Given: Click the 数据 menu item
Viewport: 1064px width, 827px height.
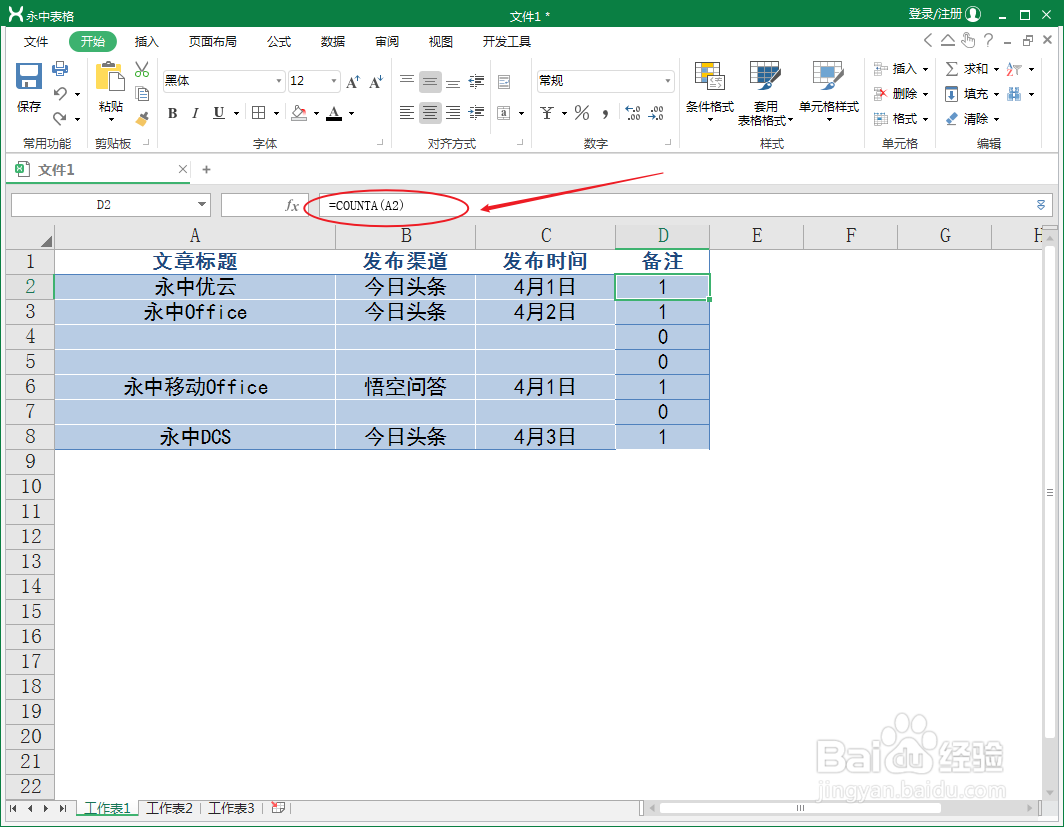Looking at the screenshot, I should (332, 41).
